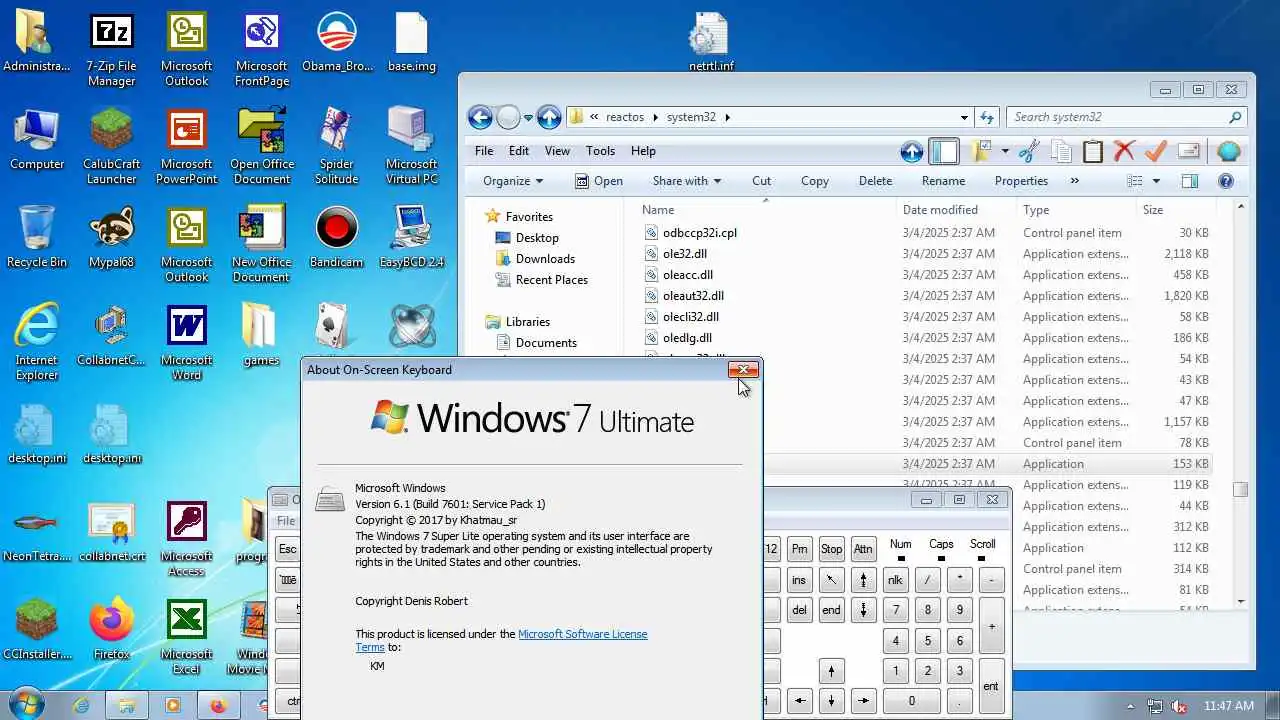This screenshot has height=720, width=1280.
Task: Click the clipboard Paste icon in toolbar
Action: 1093,152
